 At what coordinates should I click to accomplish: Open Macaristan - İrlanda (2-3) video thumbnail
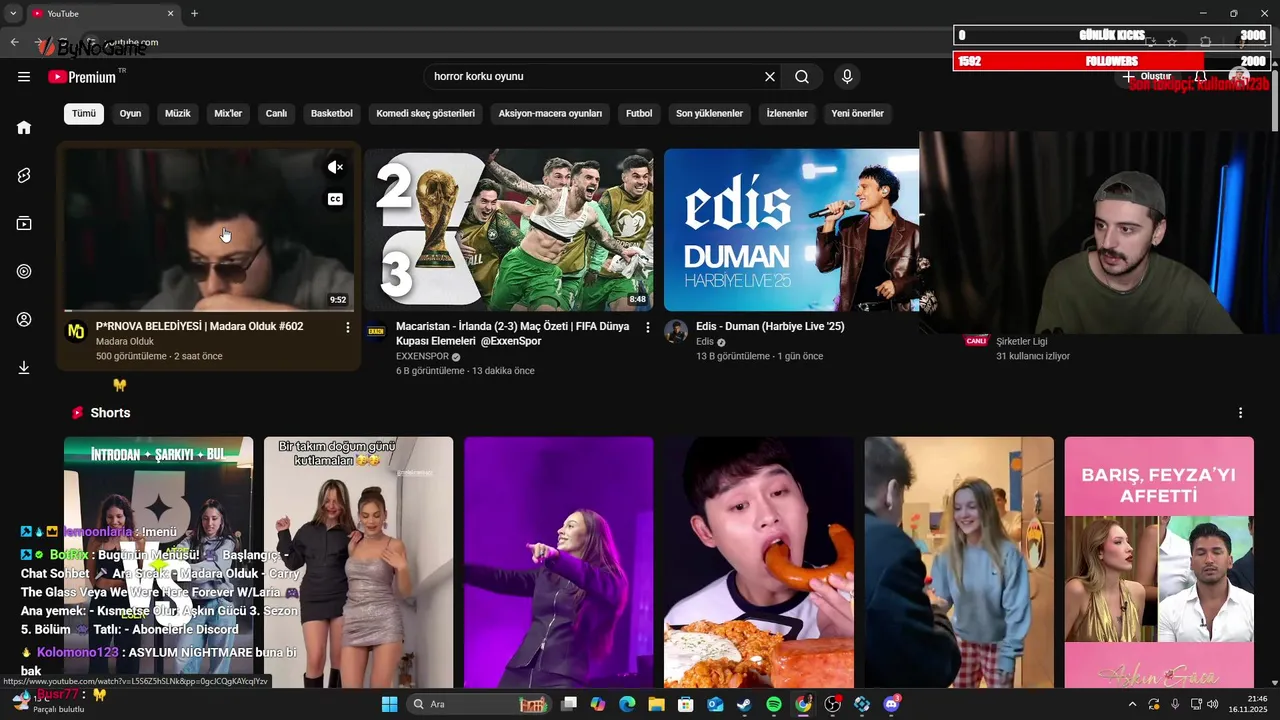pyautogui.click(x=508, y=230)
